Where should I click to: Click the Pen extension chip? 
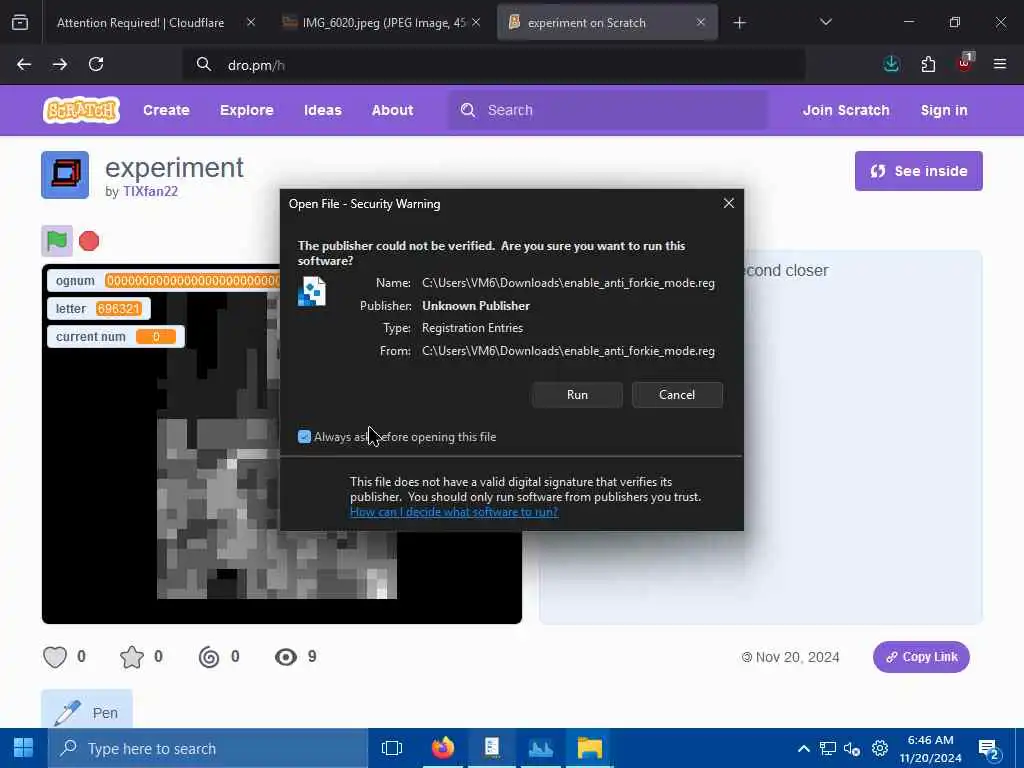click(87, 711)
